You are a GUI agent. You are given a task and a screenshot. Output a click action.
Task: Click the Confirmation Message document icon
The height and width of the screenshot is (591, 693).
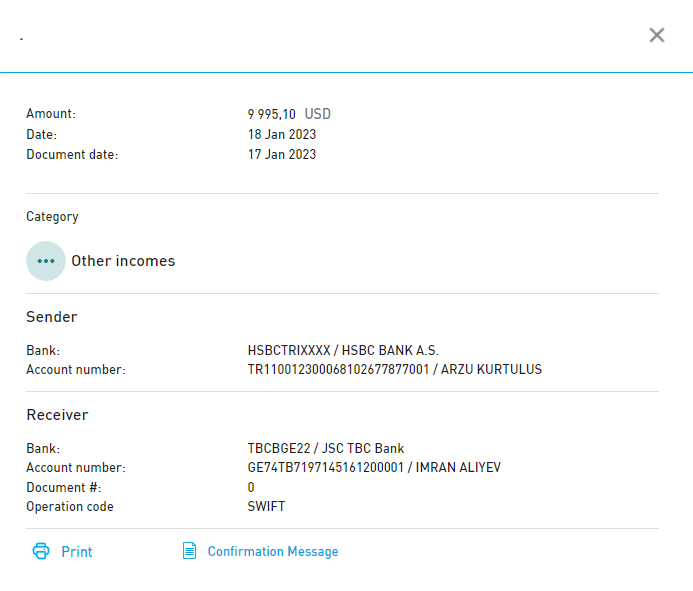(x=189, y=551)
